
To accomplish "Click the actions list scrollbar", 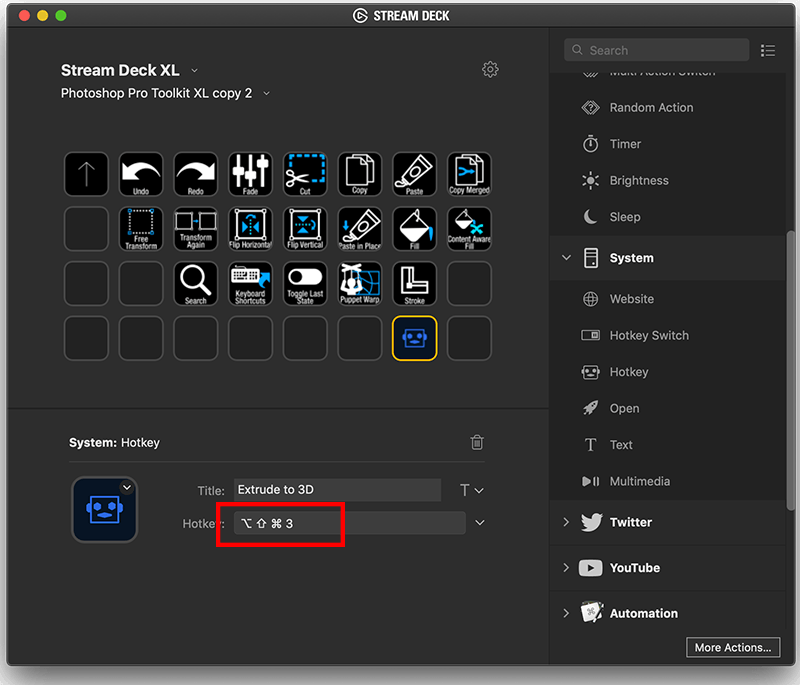I will [x=790, y=369].
